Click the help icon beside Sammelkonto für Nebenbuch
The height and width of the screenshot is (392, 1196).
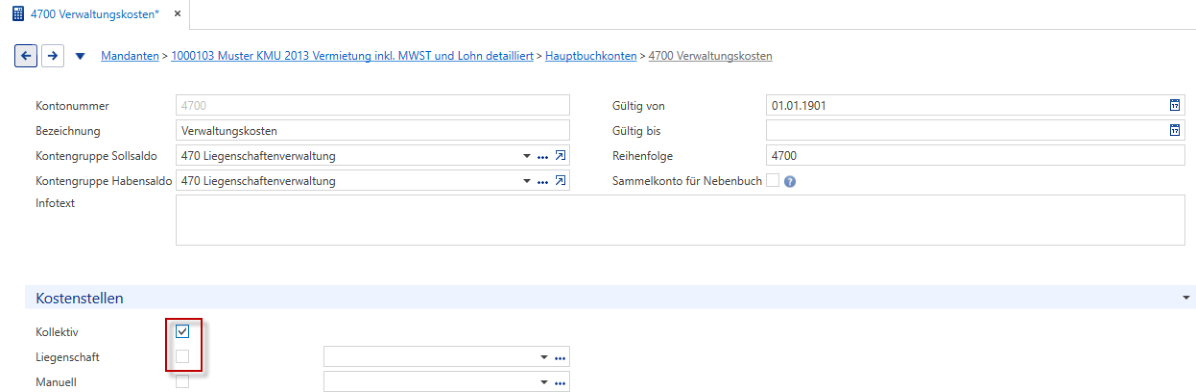pos(790,182)
